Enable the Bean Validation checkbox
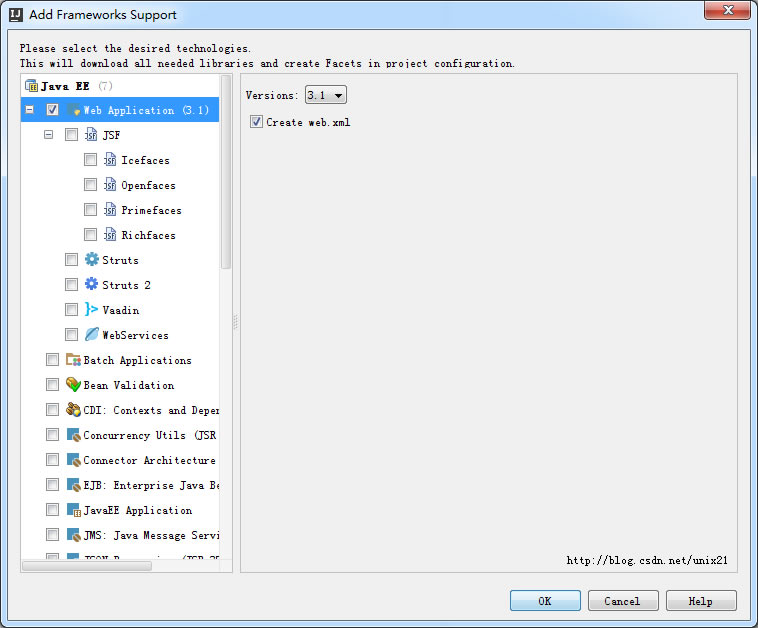 52,384
